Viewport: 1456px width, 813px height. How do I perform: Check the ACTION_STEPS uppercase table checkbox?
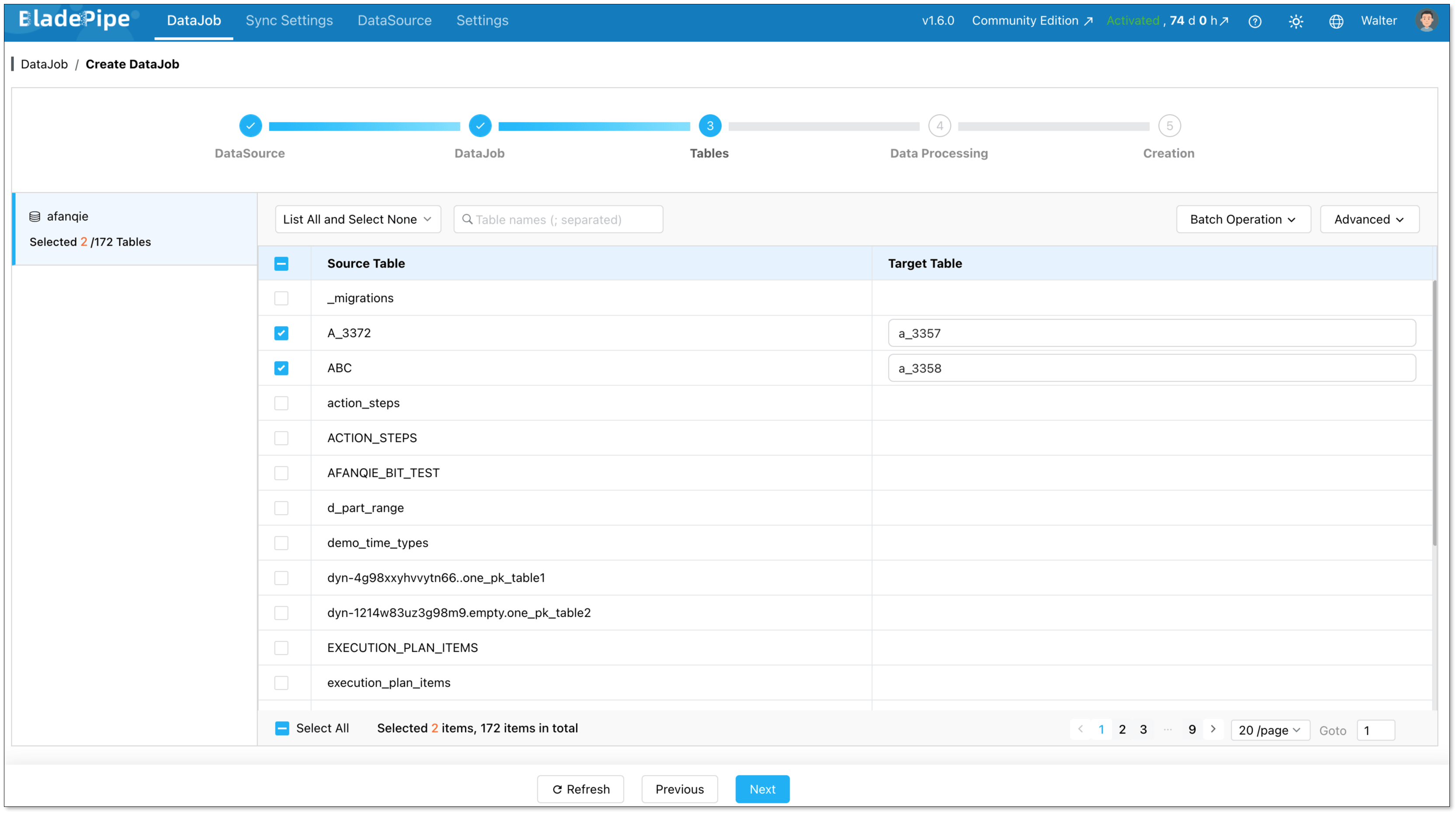pyautogui.click(x=281, y=438)
